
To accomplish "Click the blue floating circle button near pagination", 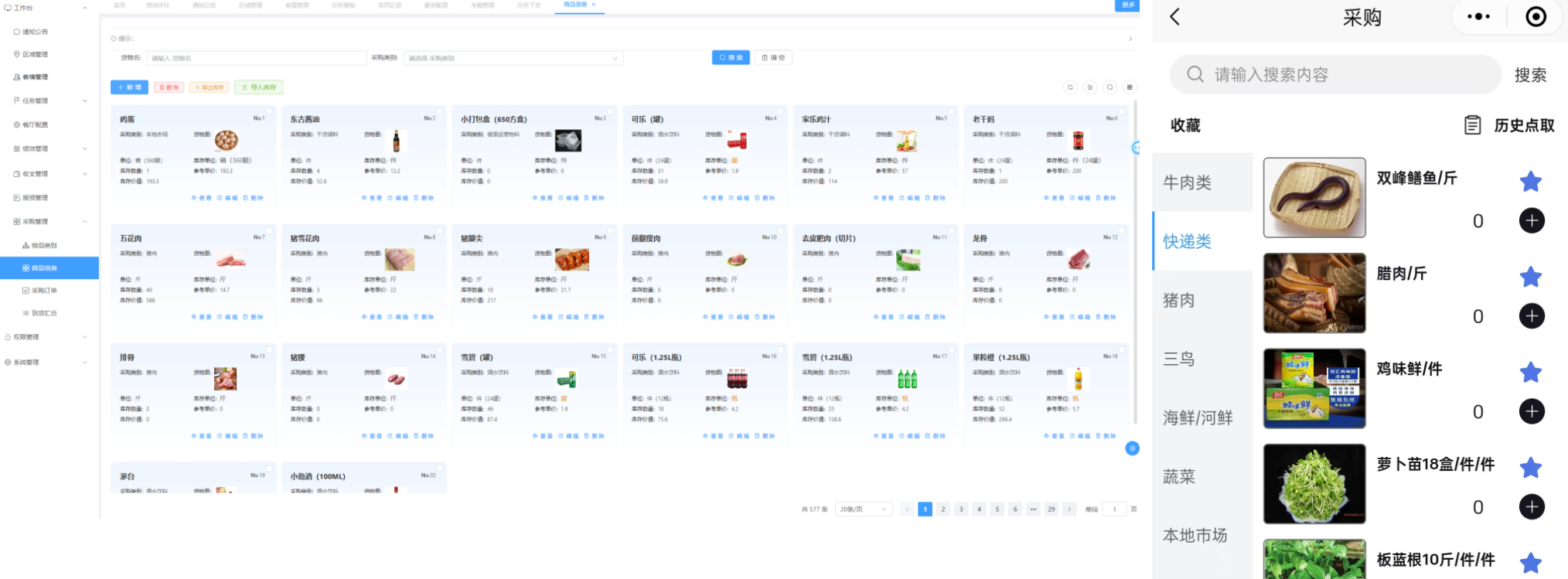I will pos(1132,448).
